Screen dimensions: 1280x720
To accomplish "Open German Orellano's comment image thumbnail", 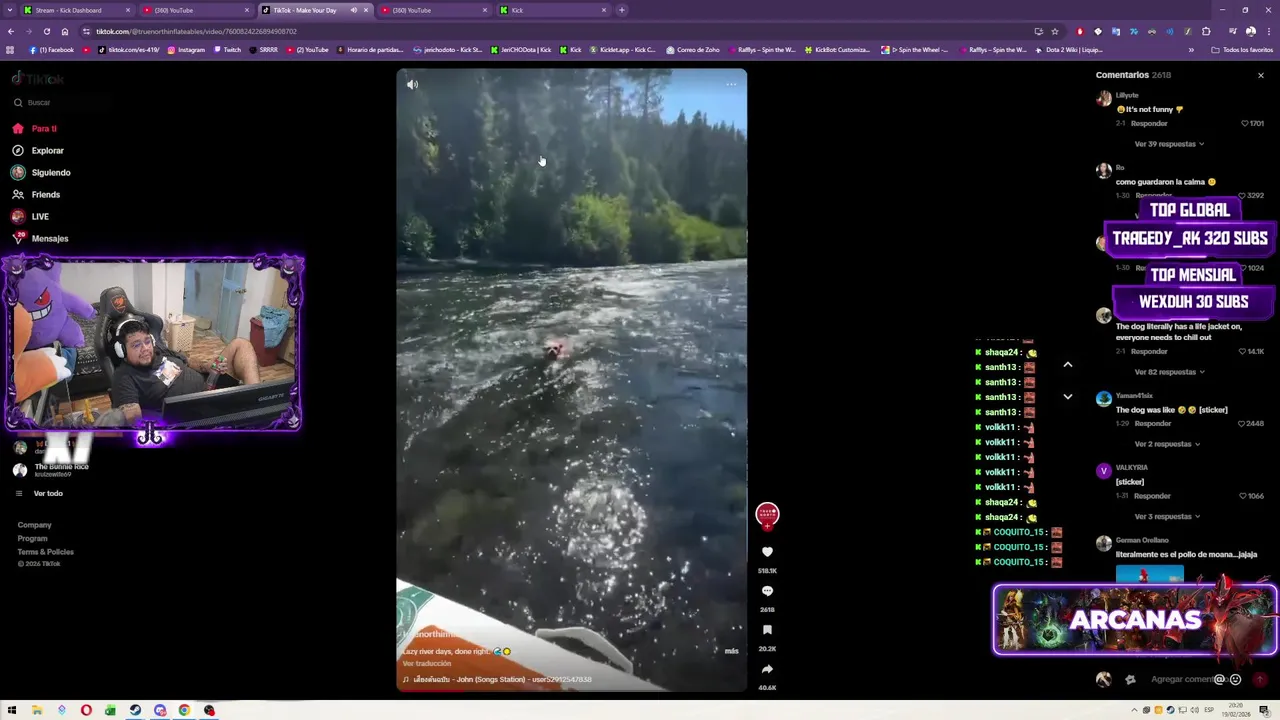I will (1149, 573).
